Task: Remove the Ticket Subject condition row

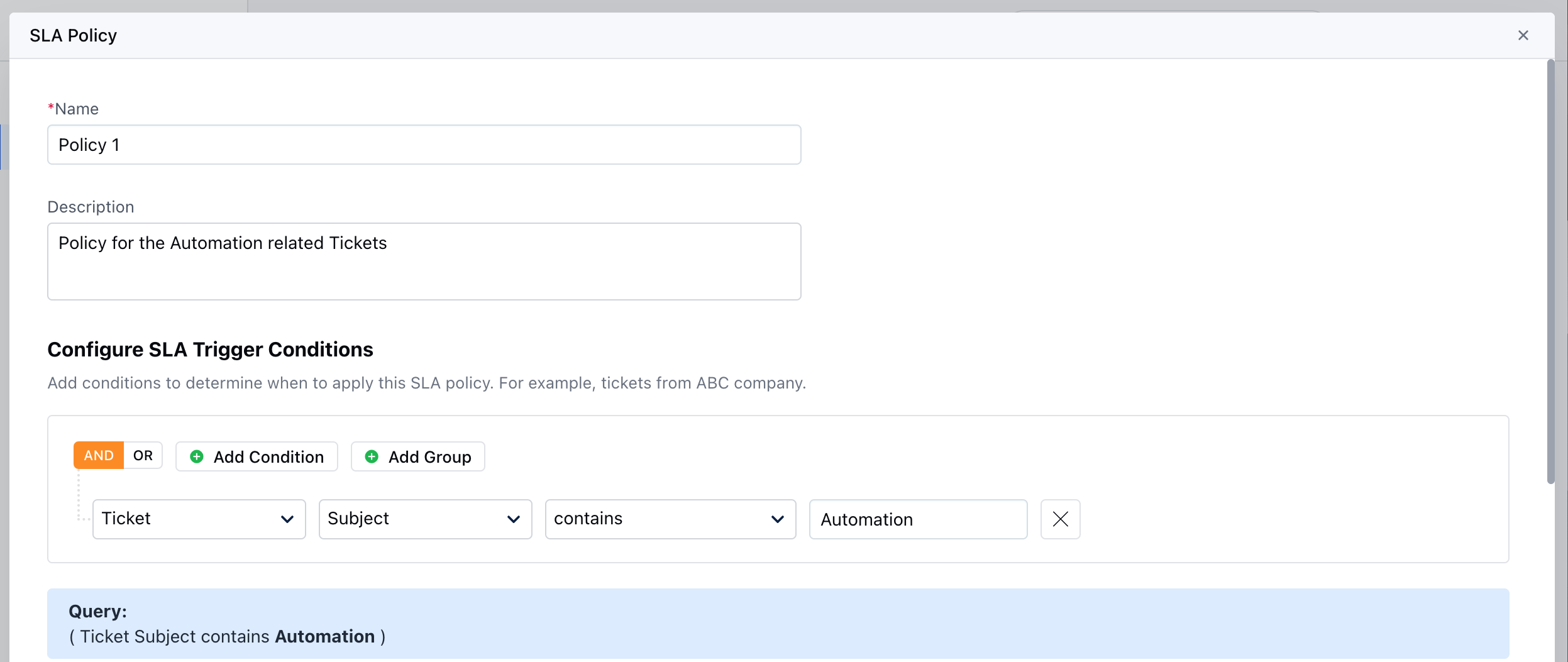Action: click(1060, 519)
